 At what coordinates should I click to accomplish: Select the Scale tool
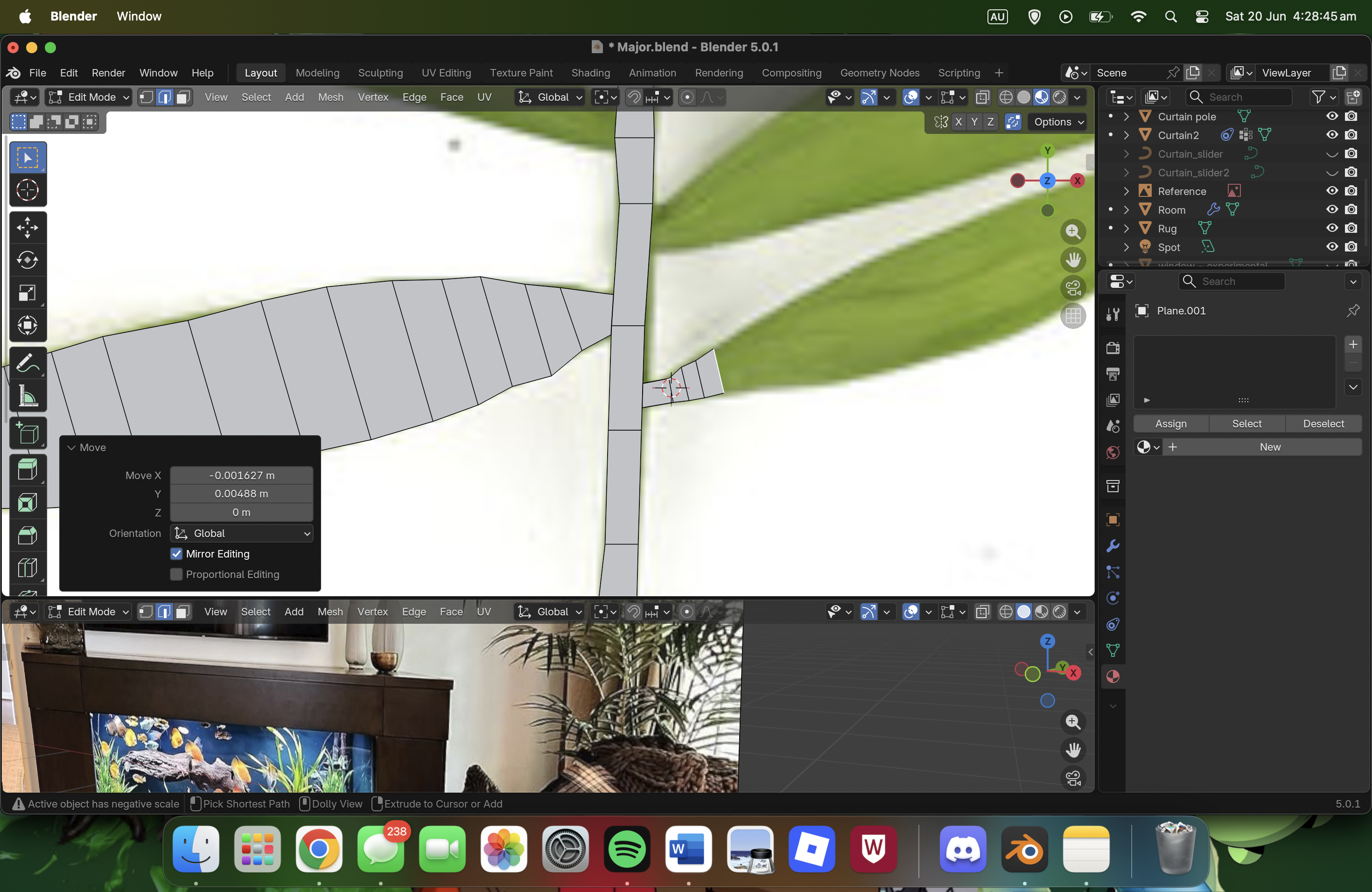28,293
